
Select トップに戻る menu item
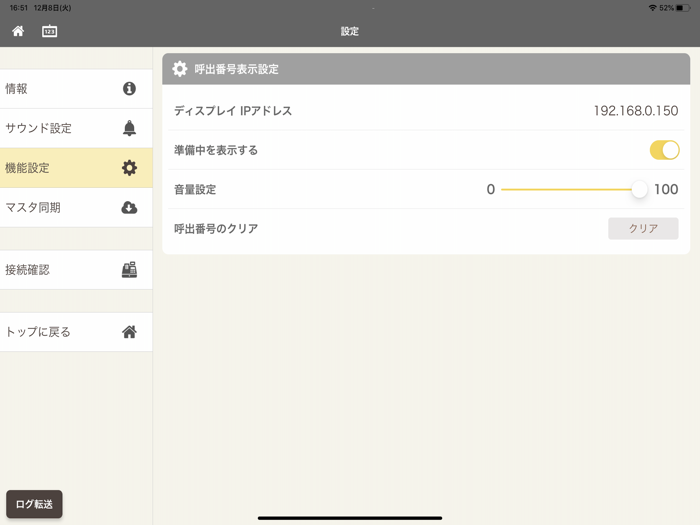[x=76, y=332]
